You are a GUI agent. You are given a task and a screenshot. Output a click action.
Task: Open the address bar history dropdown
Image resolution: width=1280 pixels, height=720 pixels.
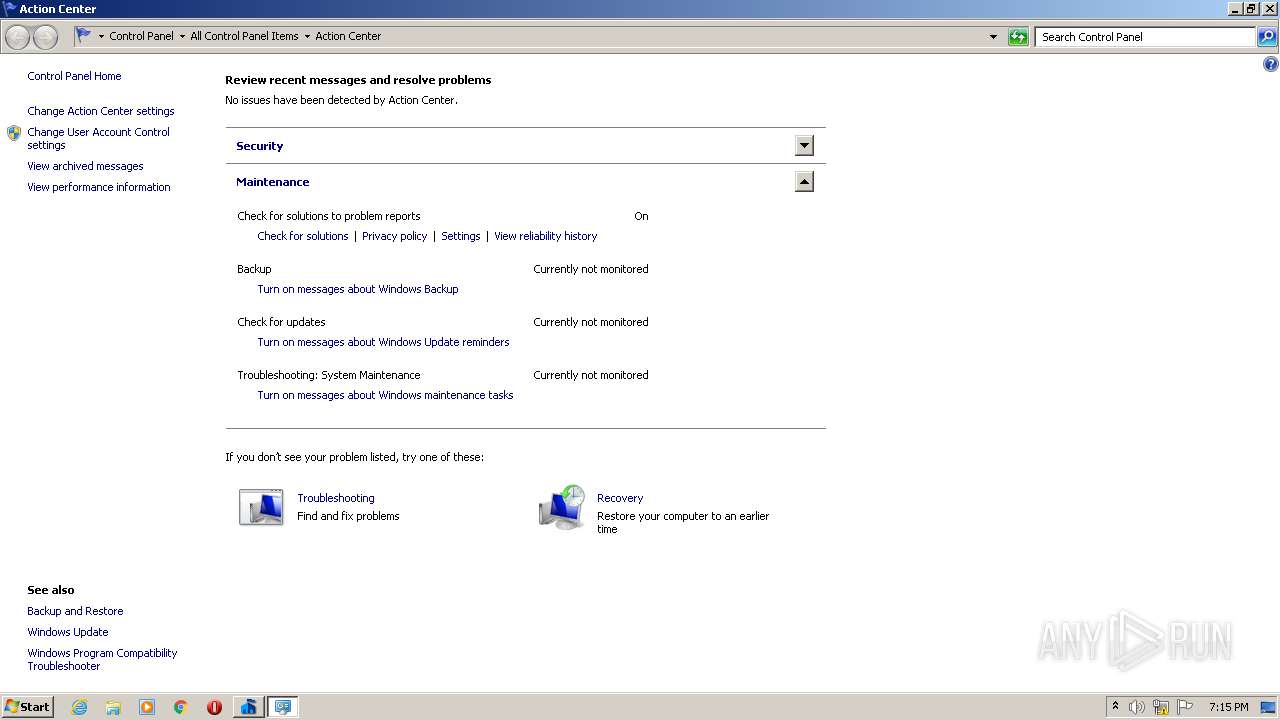[993, 37]
